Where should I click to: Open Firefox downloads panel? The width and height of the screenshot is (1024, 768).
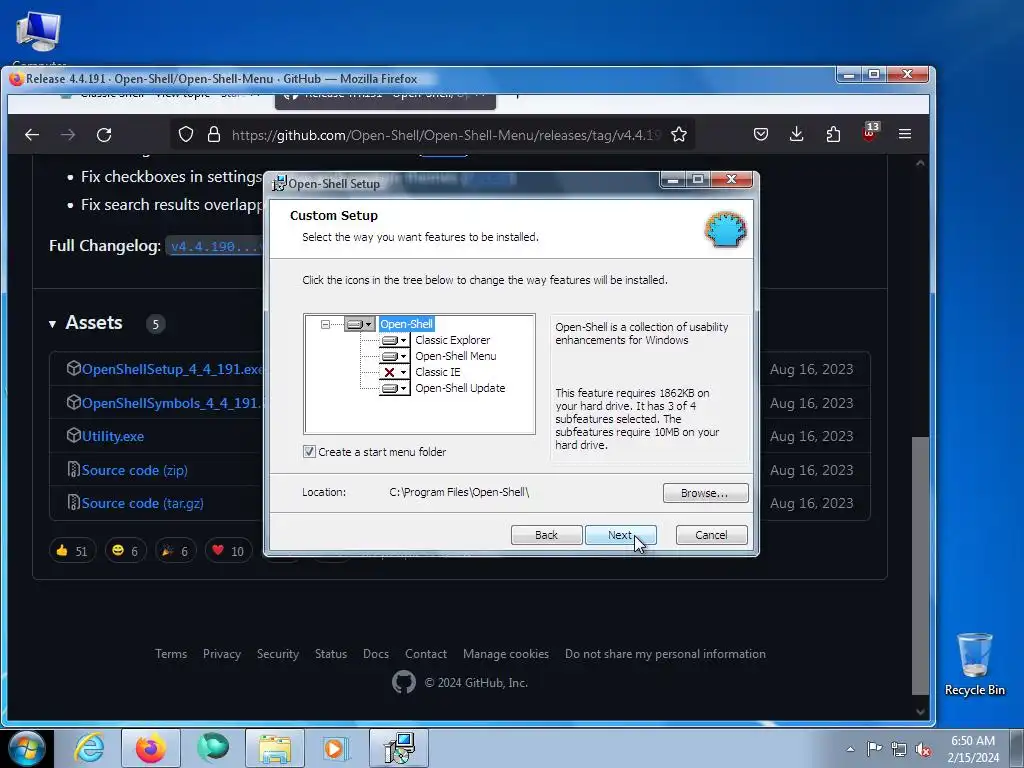pos(797,135)
